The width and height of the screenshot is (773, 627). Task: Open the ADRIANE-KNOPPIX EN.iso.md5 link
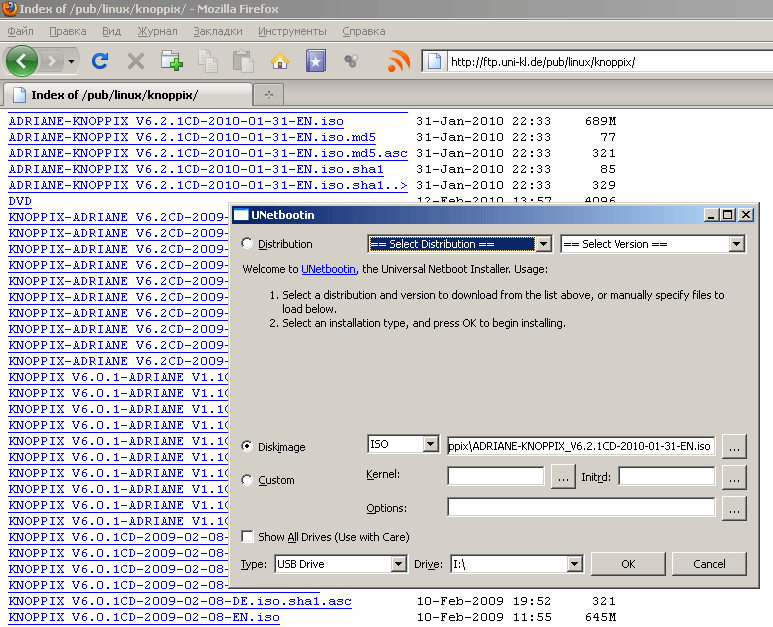(192, 137)
